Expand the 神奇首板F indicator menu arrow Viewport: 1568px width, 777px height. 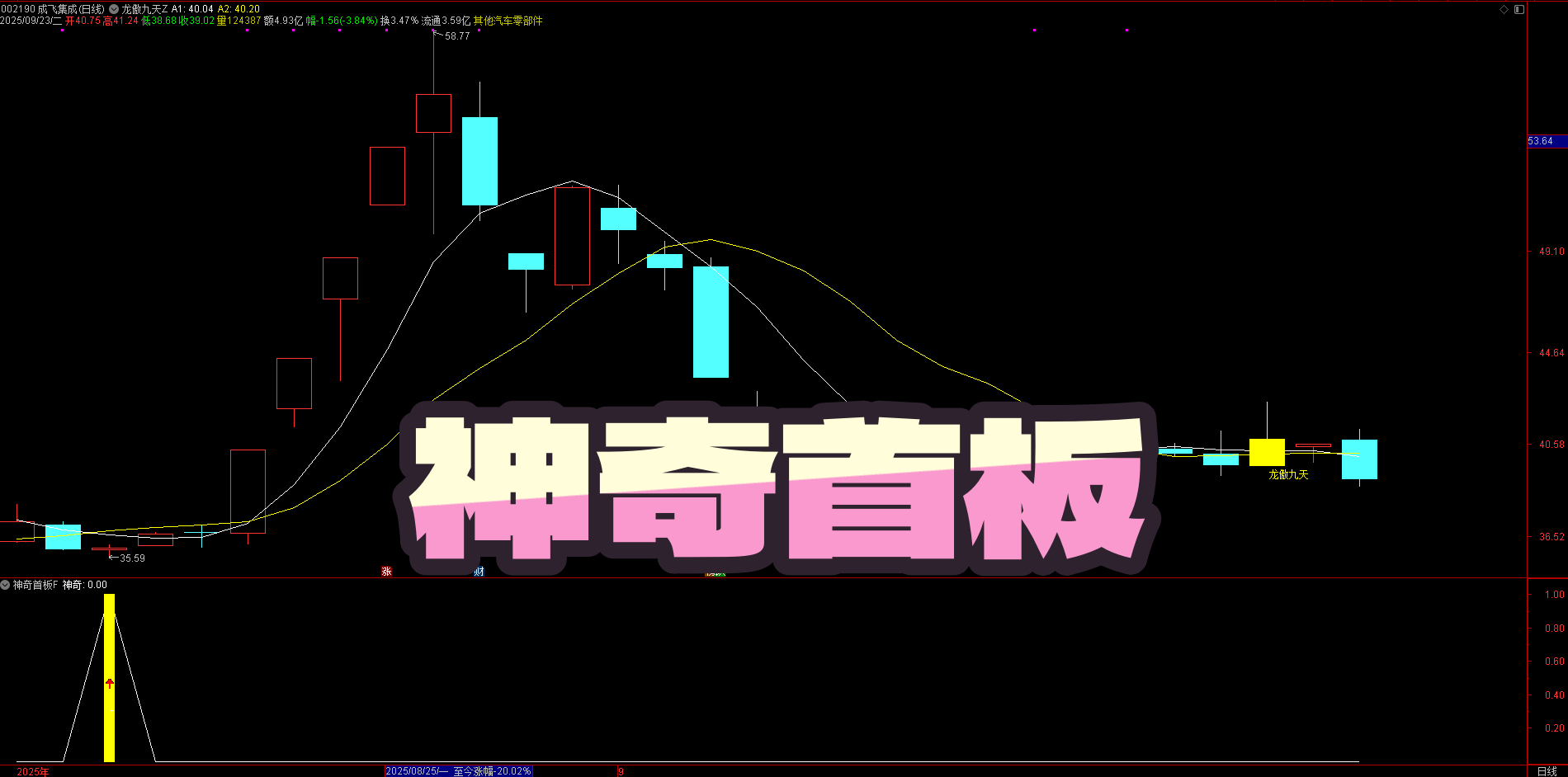tap(5, 585)
